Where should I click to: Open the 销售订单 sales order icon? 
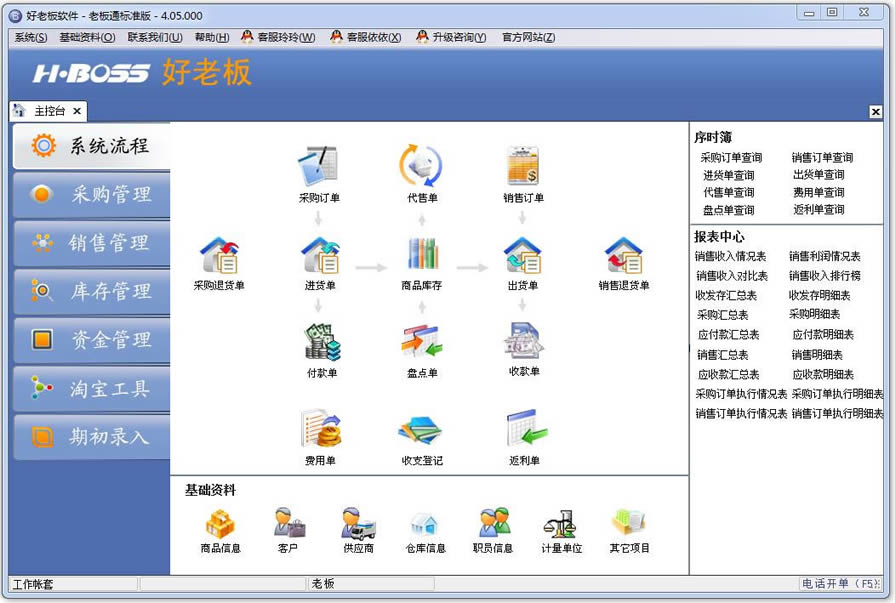(x=523, y=167)
